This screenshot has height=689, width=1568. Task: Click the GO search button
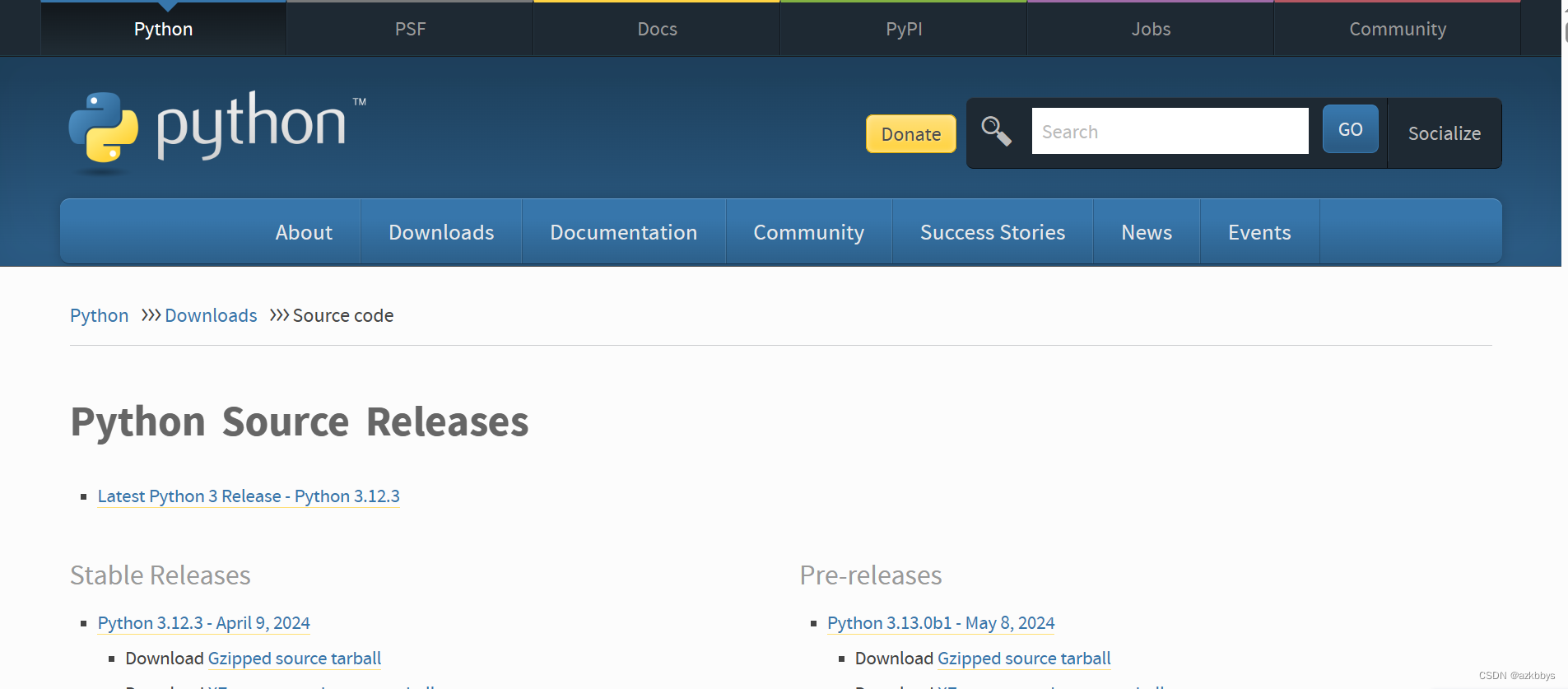pos(1350,129)
